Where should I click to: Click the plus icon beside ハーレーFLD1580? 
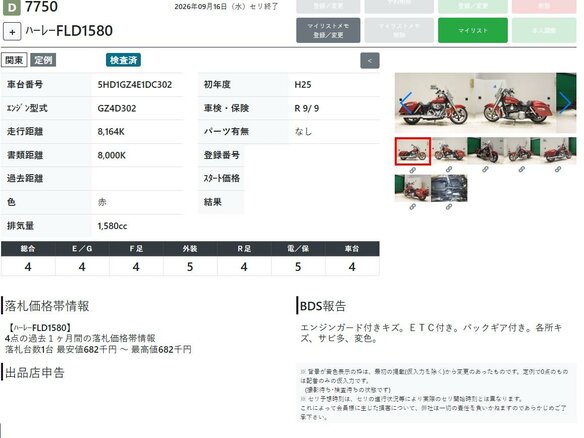pos(12,32)
